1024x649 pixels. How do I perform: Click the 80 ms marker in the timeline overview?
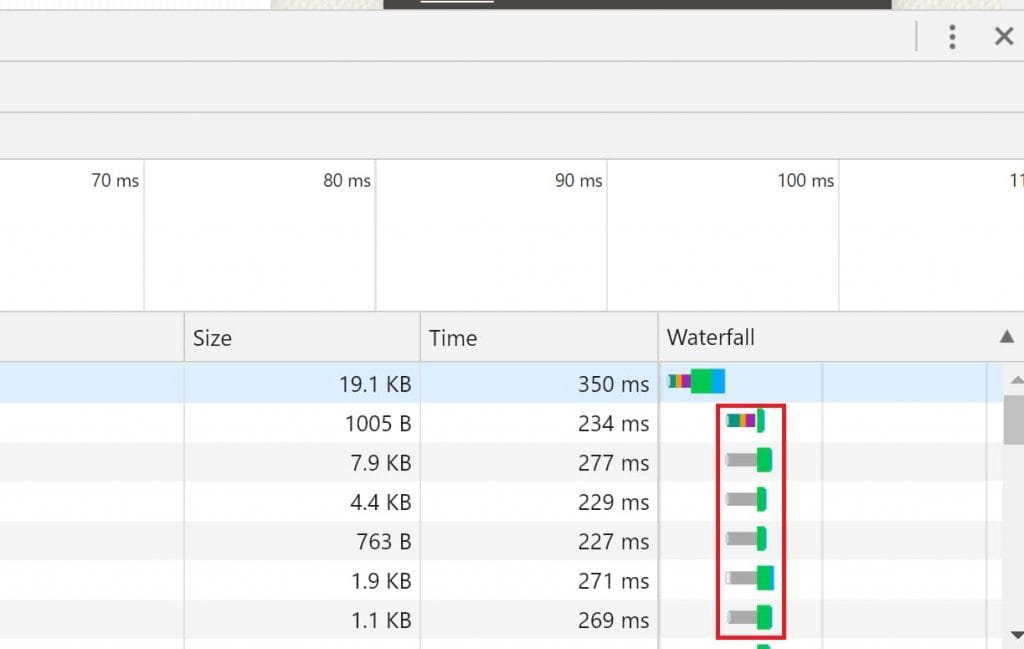[346, 181]
